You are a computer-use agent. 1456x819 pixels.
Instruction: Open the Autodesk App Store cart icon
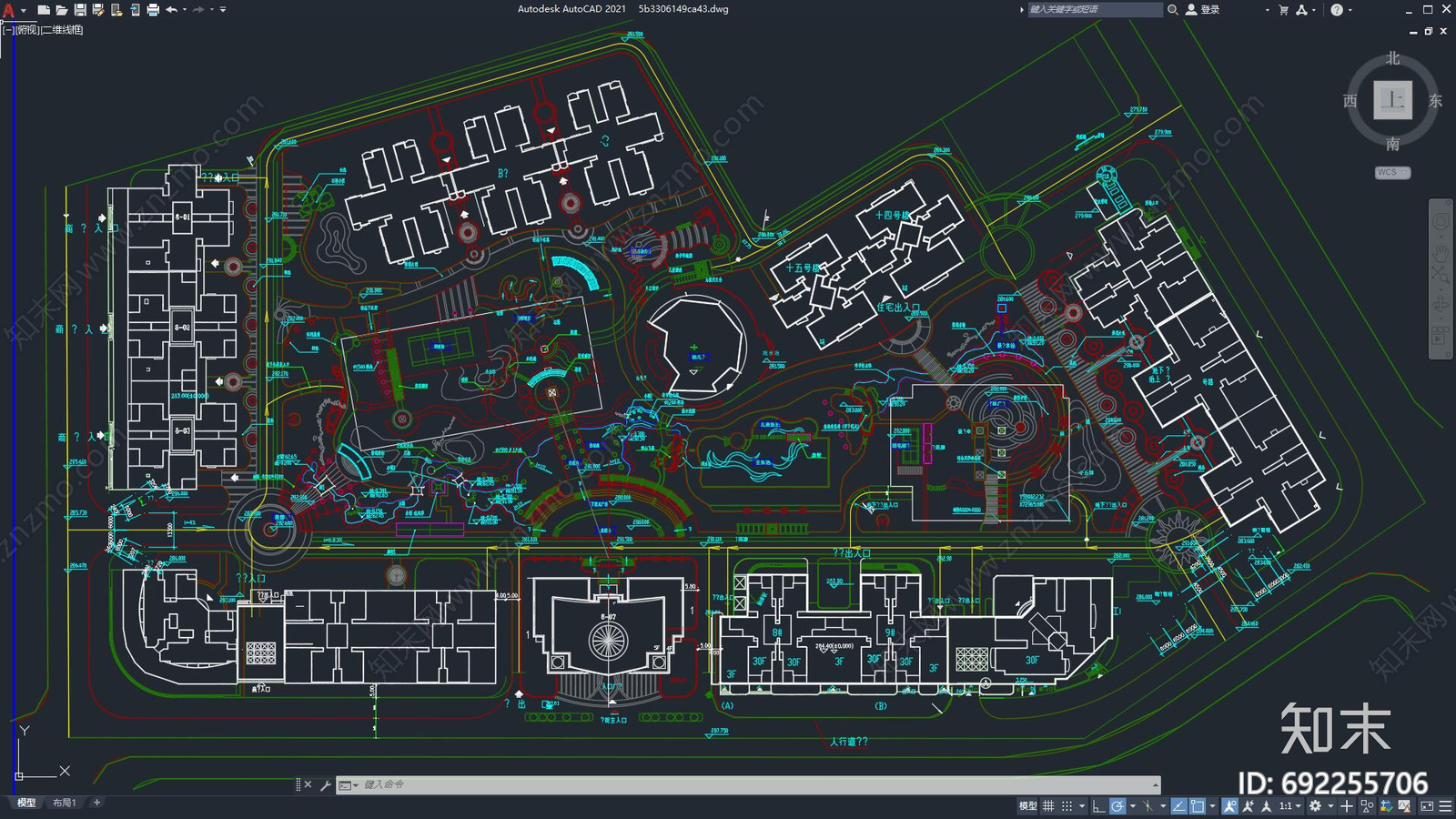pyautogui.click(x=1283, y=10)
